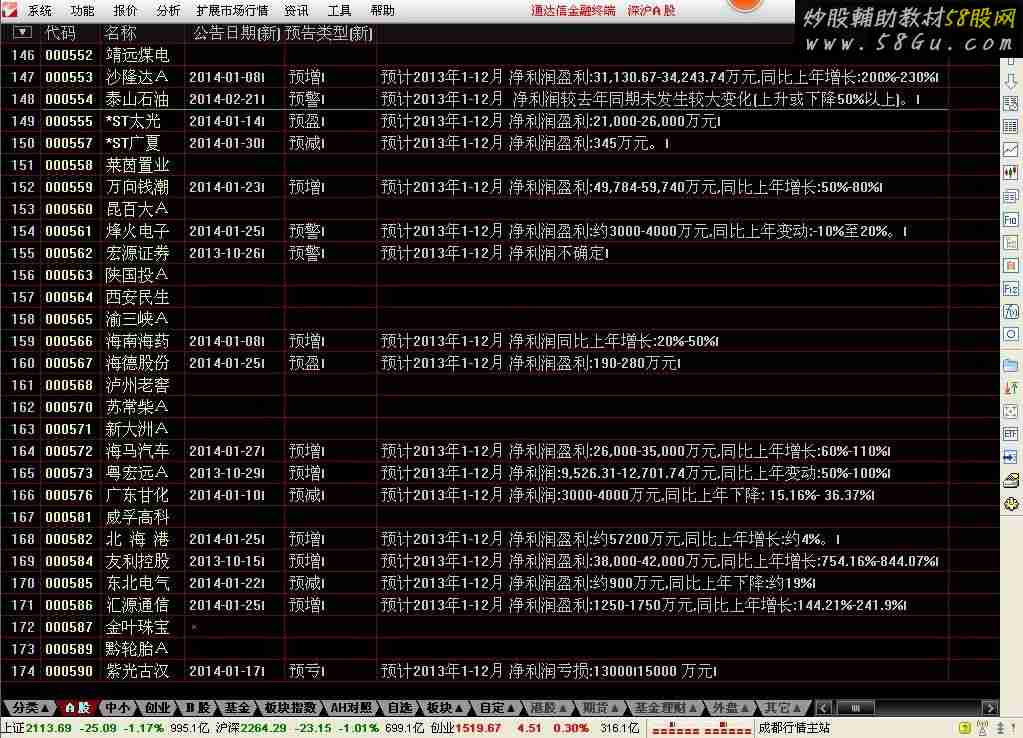Select stock code 000590 紫光古汉
1023x738 pixels.
500,671
